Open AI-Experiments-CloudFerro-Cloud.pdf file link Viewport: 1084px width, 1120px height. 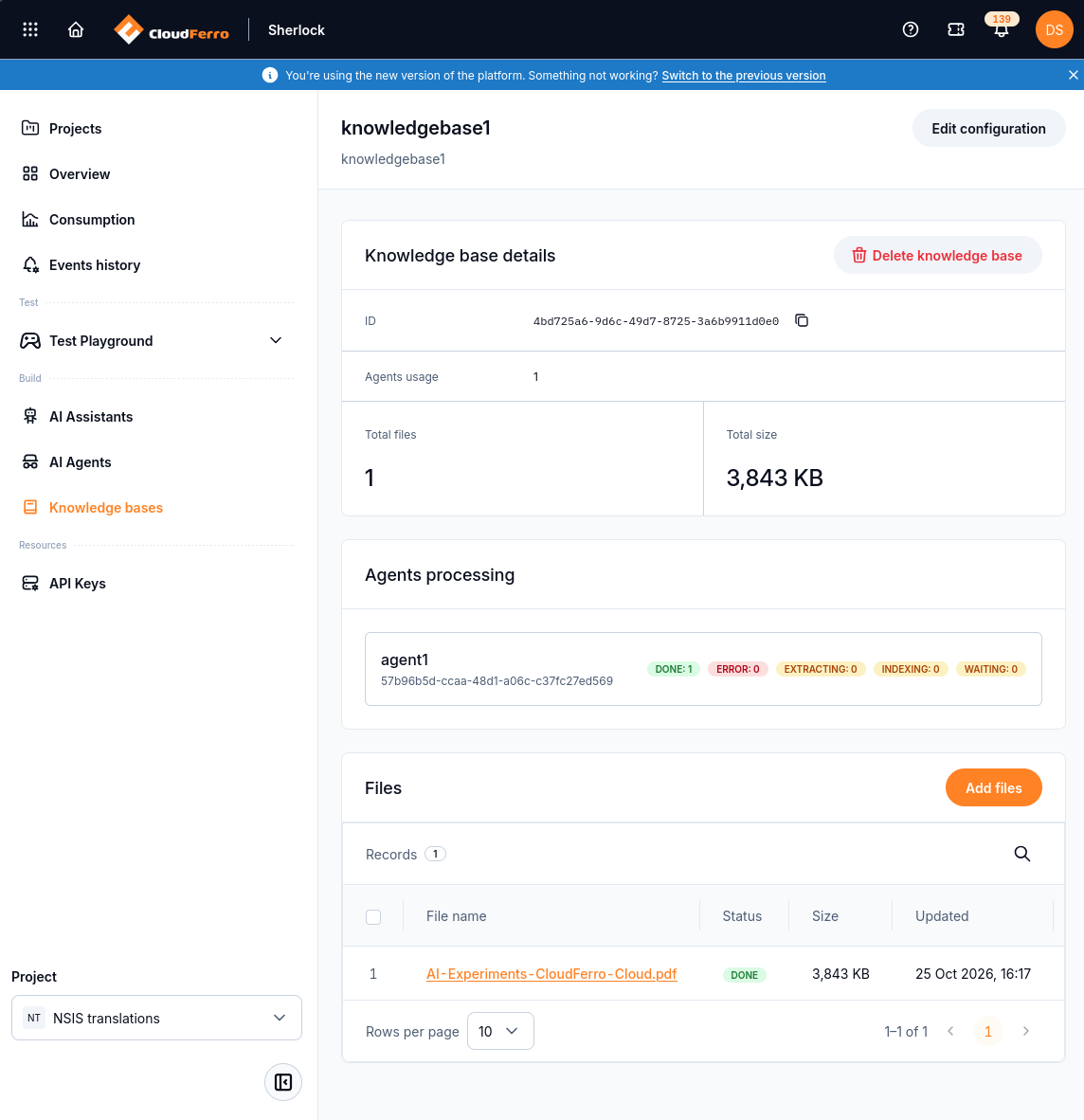click(551, 973)
